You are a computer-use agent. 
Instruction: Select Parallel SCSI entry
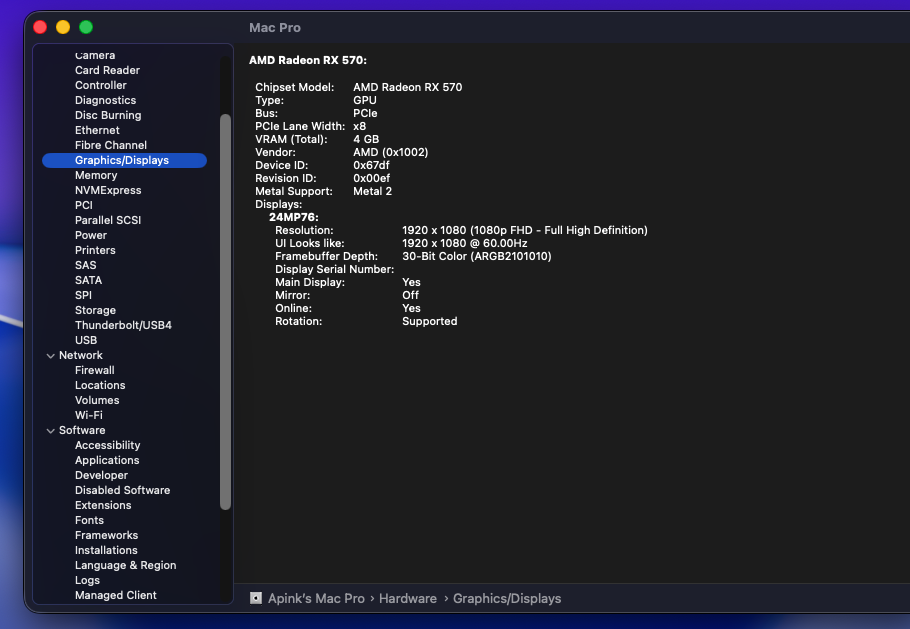(108, 220)
